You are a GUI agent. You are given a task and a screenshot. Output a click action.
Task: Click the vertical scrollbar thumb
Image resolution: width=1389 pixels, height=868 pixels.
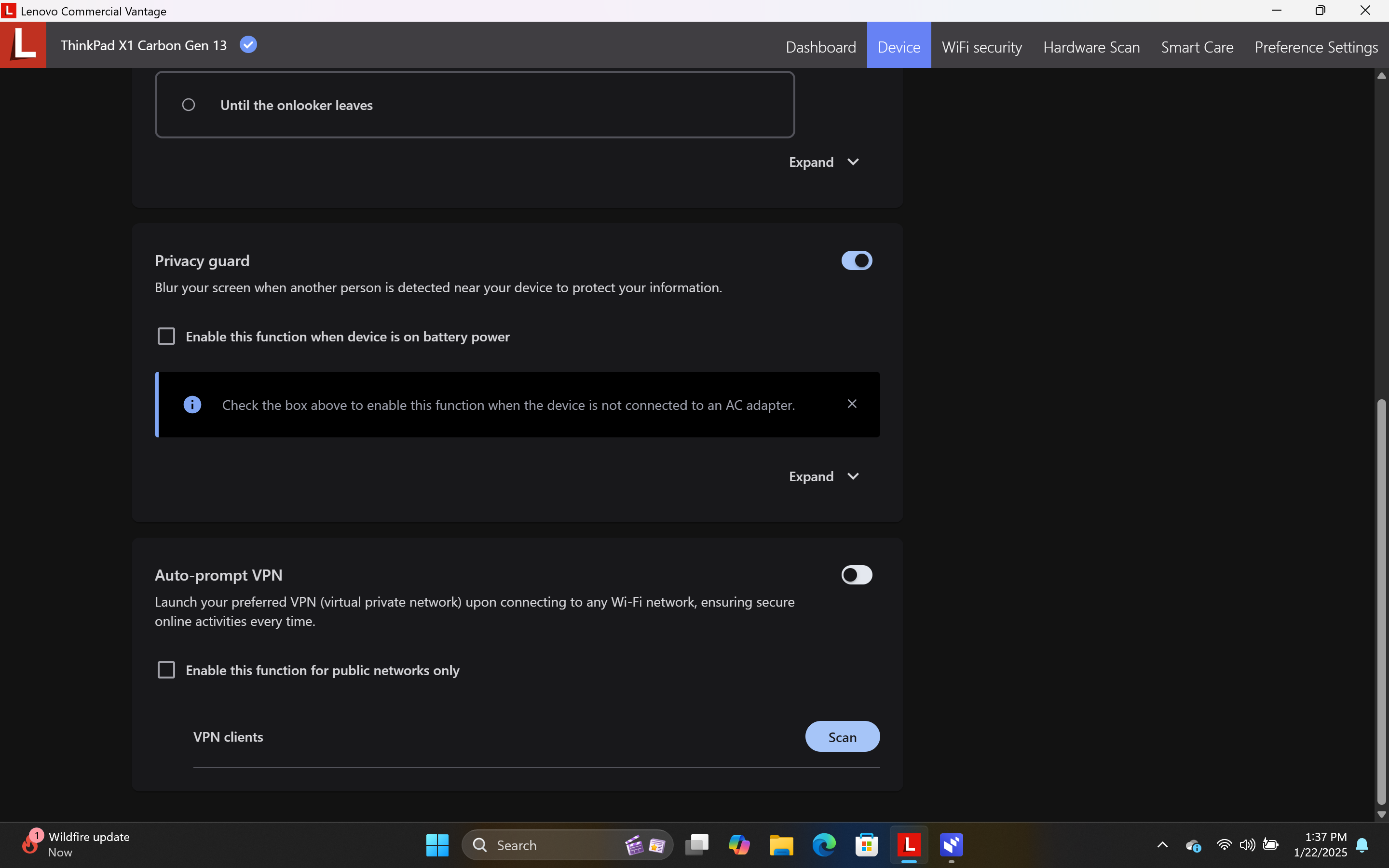tap(1382, 602)
